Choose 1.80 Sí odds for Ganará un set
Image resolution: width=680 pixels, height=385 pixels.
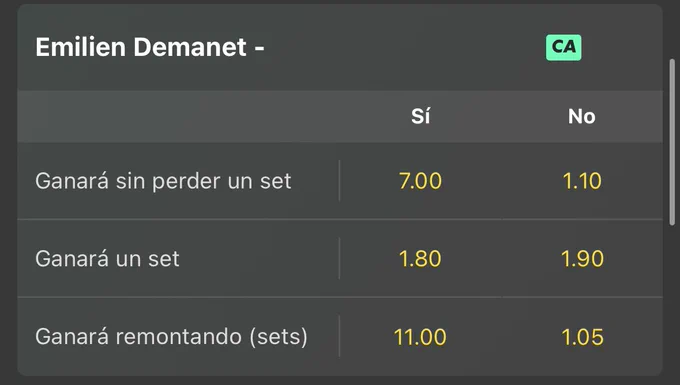pyautogui.click(x=420, y=259)
